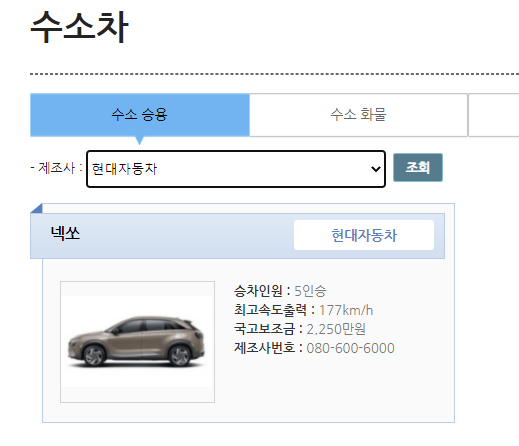This screenshot has width=519, height=446.
Task: Select the 국고보조금 : 2,250만원 text
Action: point(300,329)
